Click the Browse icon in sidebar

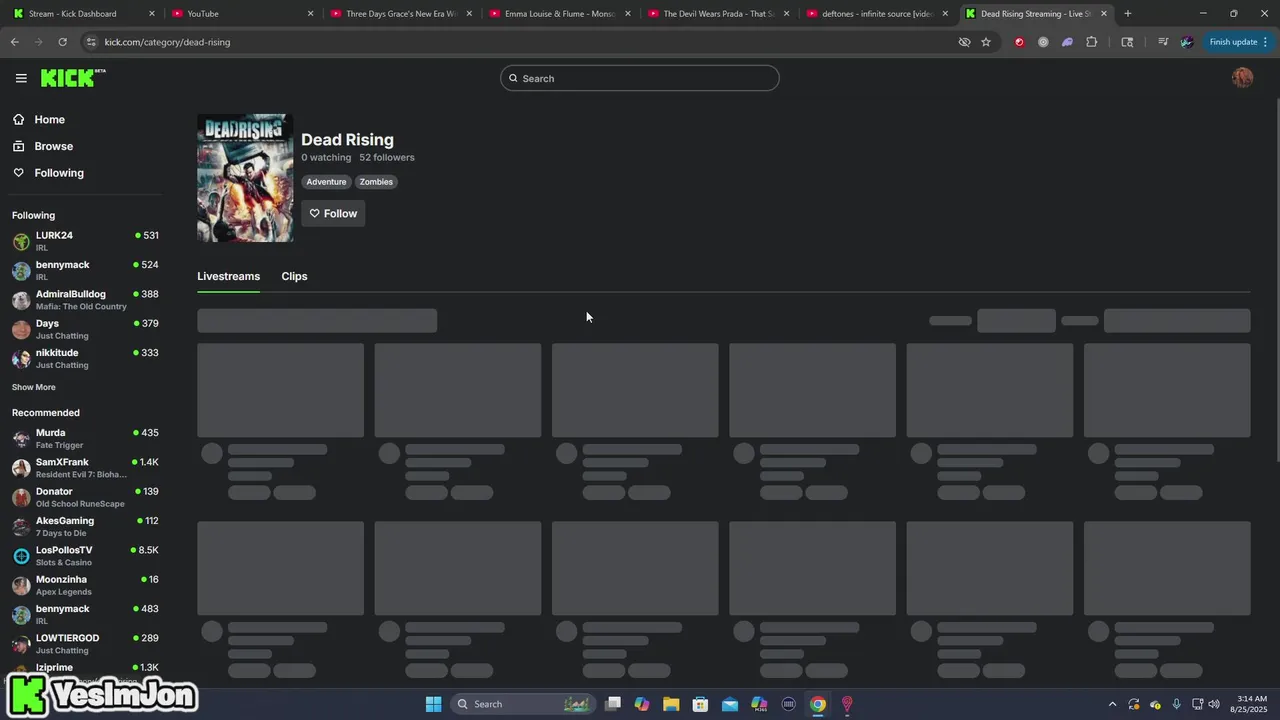(18, 146)
